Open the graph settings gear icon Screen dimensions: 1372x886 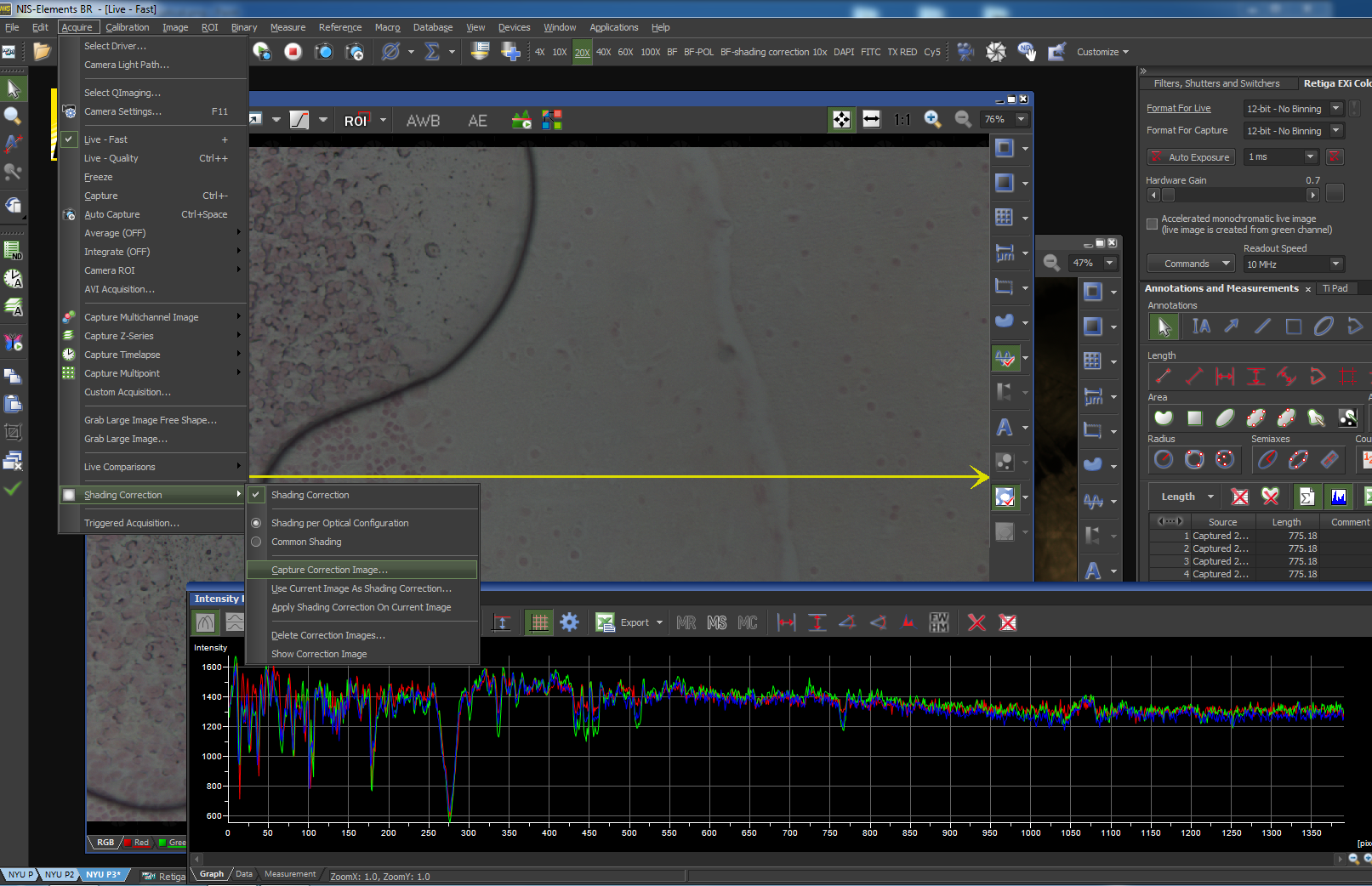[569, 623]
